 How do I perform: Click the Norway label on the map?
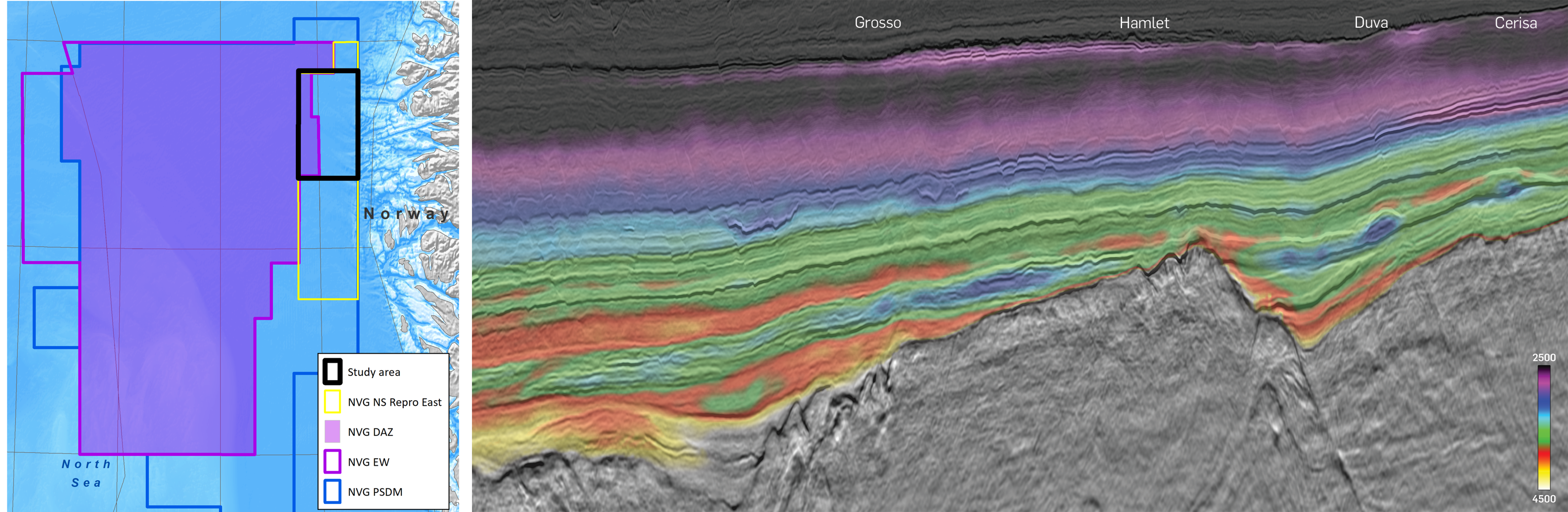pos(406,214)
